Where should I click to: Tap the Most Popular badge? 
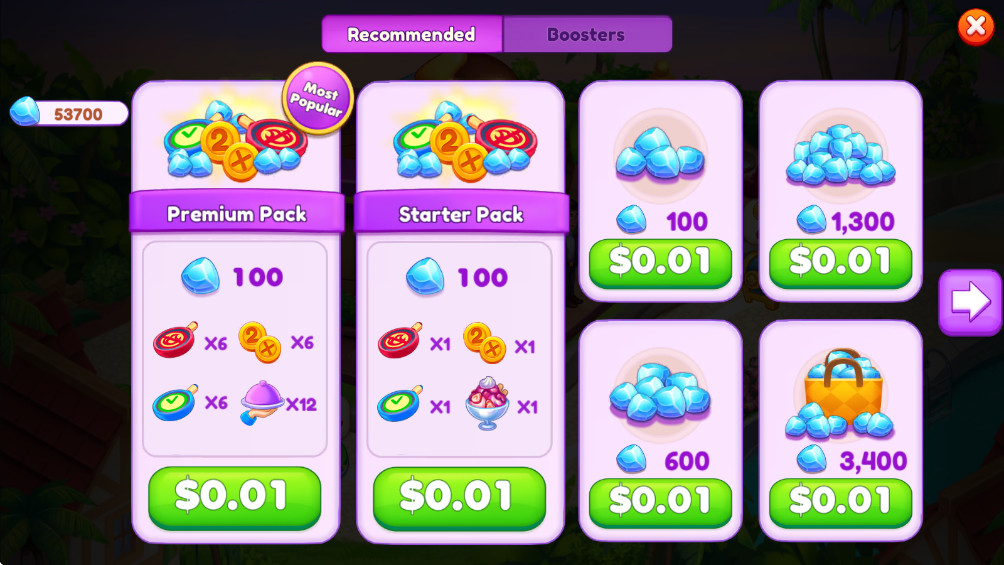pos(318,98)
